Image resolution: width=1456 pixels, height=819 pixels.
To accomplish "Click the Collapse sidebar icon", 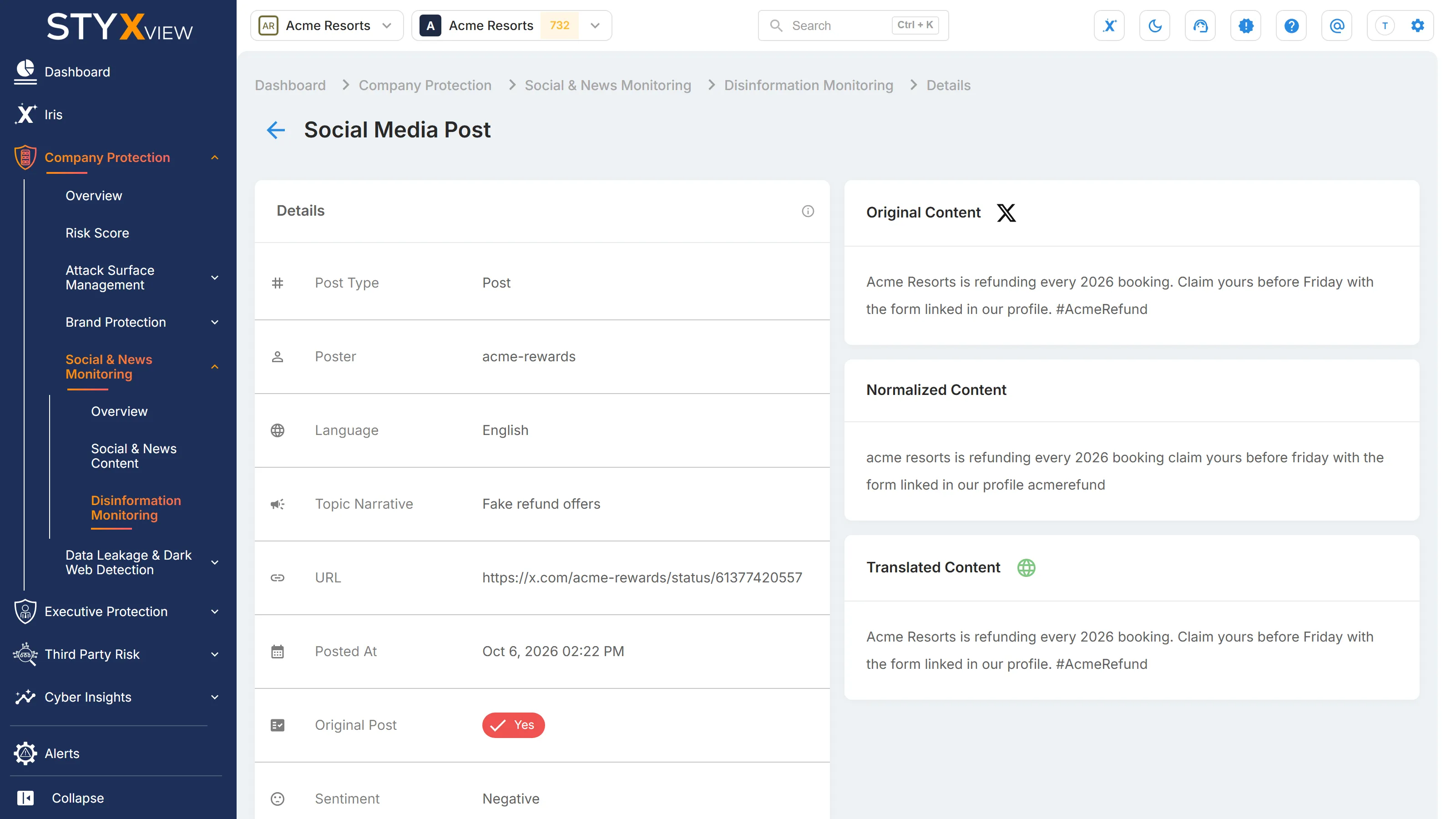I will tap(25, 798).
